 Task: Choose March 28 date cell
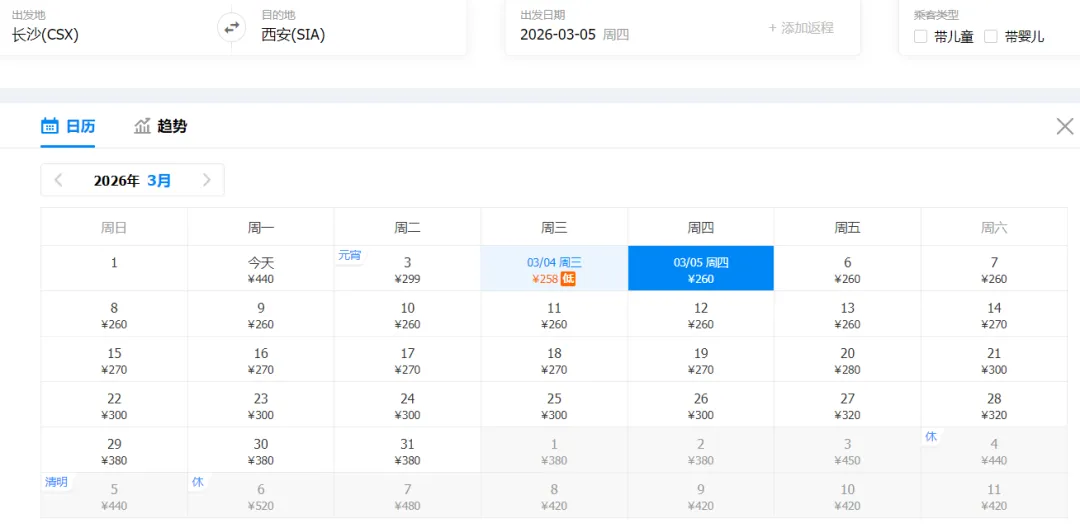coord(995,405)
